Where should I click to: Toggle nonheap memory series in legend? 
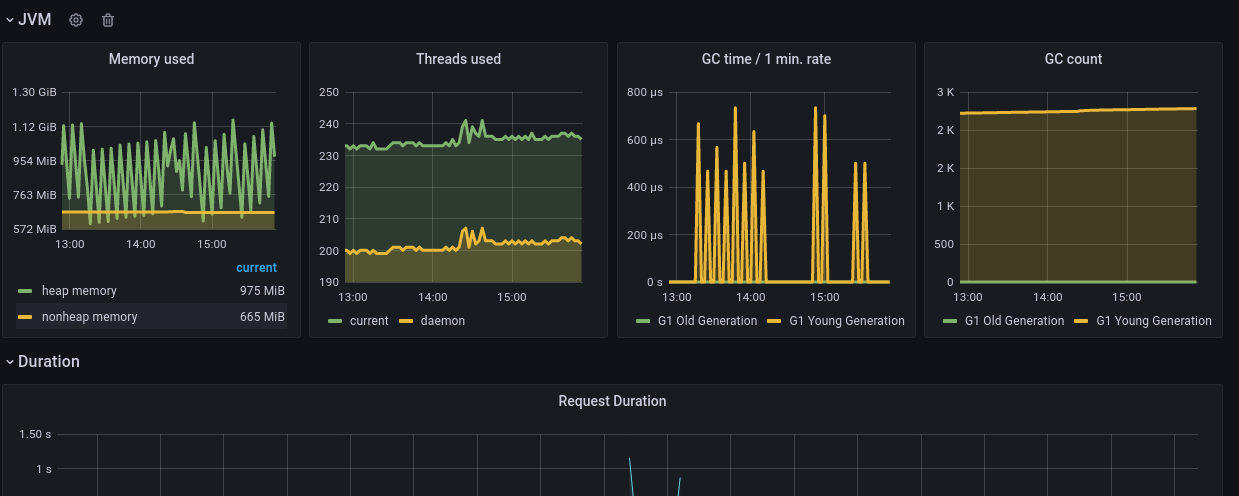[x=89, y=317]
